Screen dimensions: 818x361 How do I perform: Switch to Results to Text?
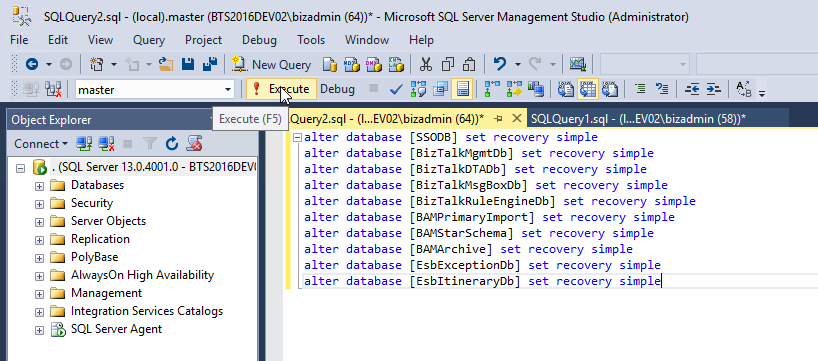tap(566, 90)
